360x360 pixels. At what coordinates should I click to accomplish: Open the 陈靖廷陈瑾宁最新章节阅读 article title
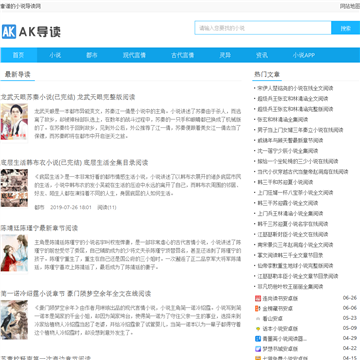(39, 228)
